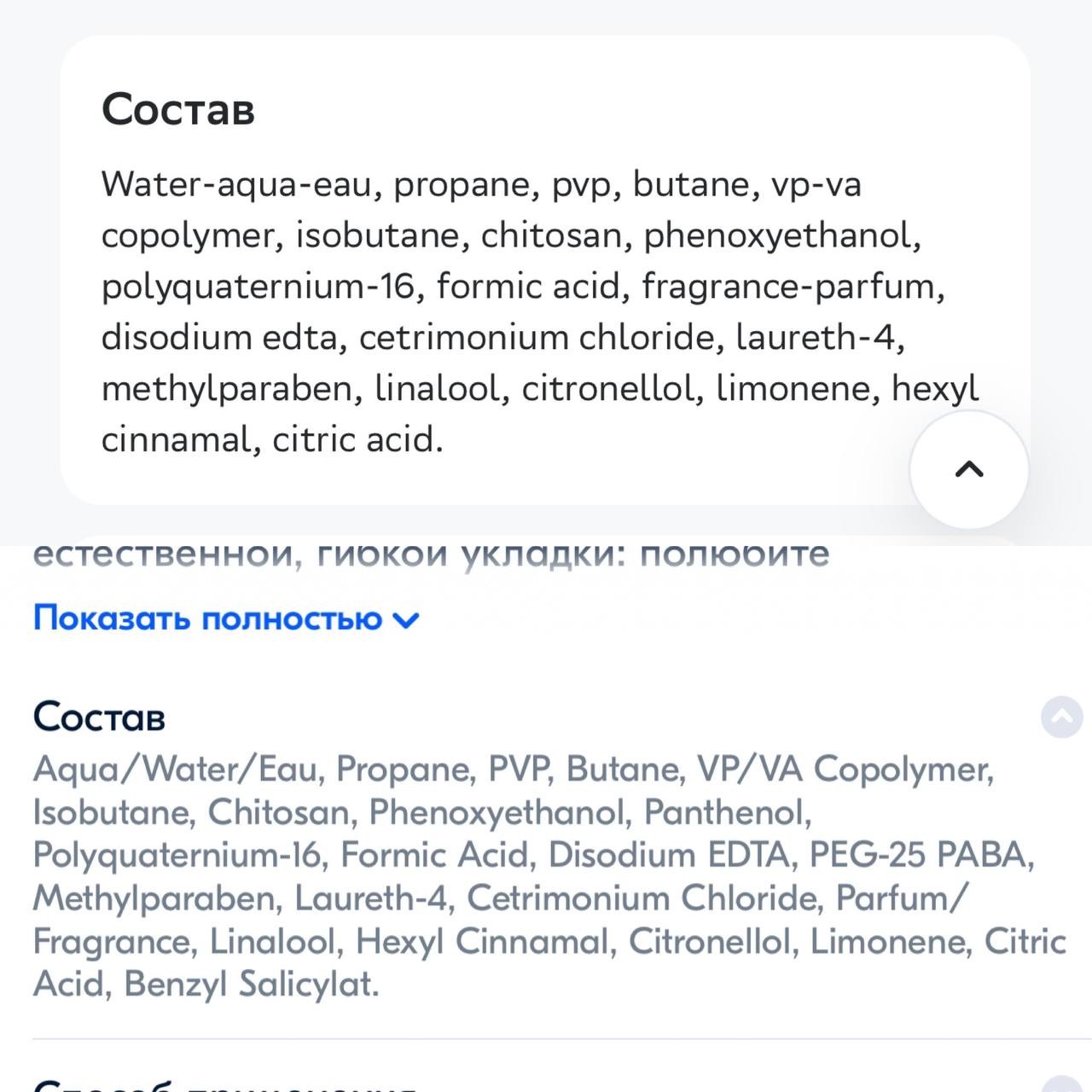Tap the round scroll-to-top arrow button
The image size is (1092, 1092).
pos(969,468)
